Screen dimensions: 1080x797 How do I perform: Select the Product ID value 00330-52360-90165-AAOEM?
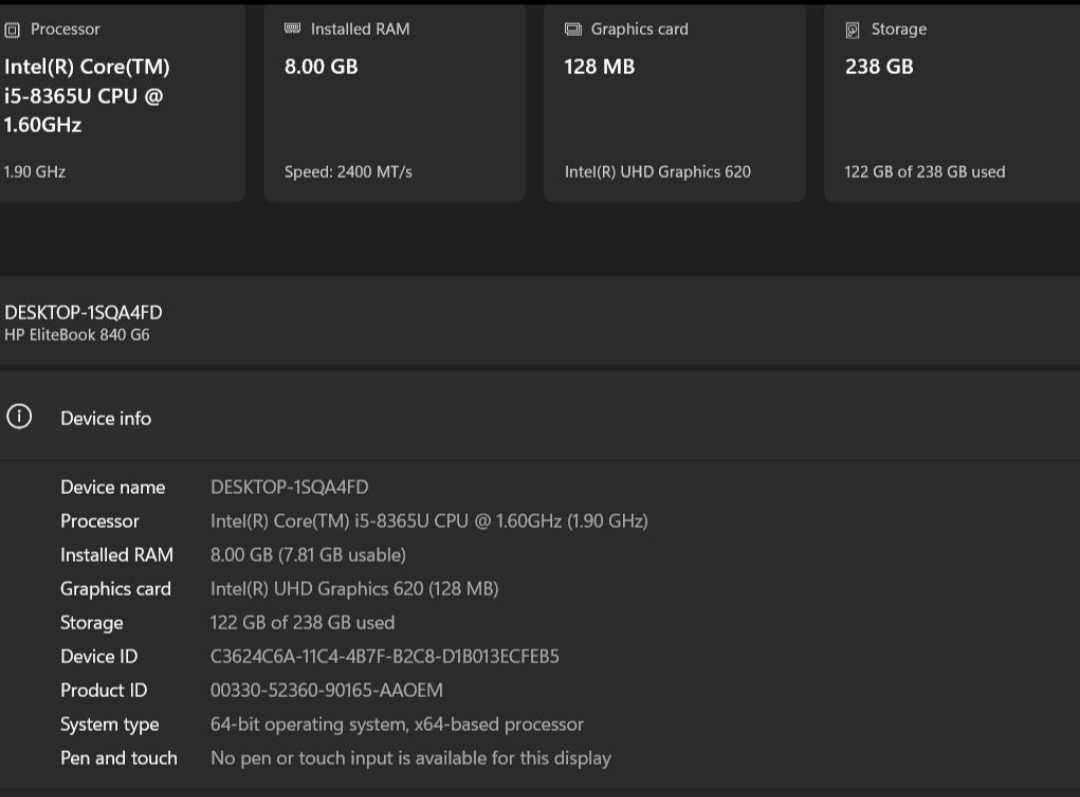[x=326, y=690]
